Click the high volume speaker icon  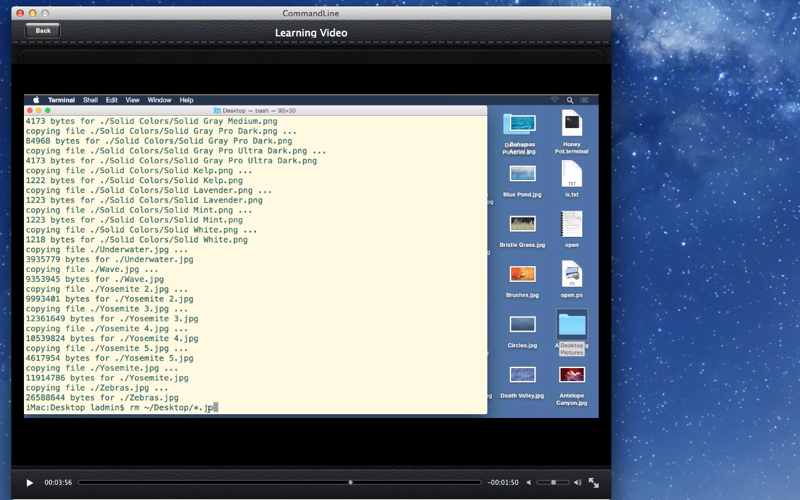click(x=578, y=482)
